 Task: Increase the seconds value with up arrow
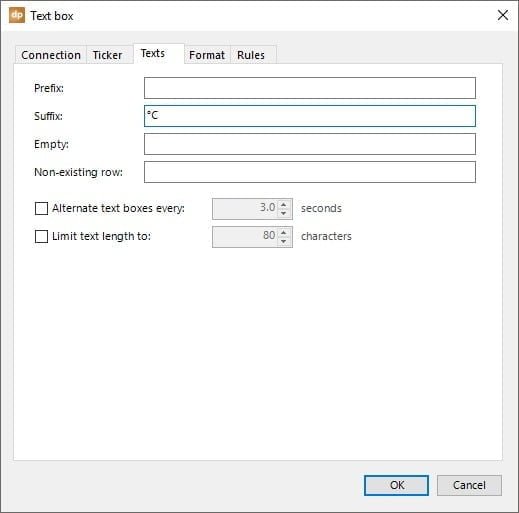tap(284, 204)
